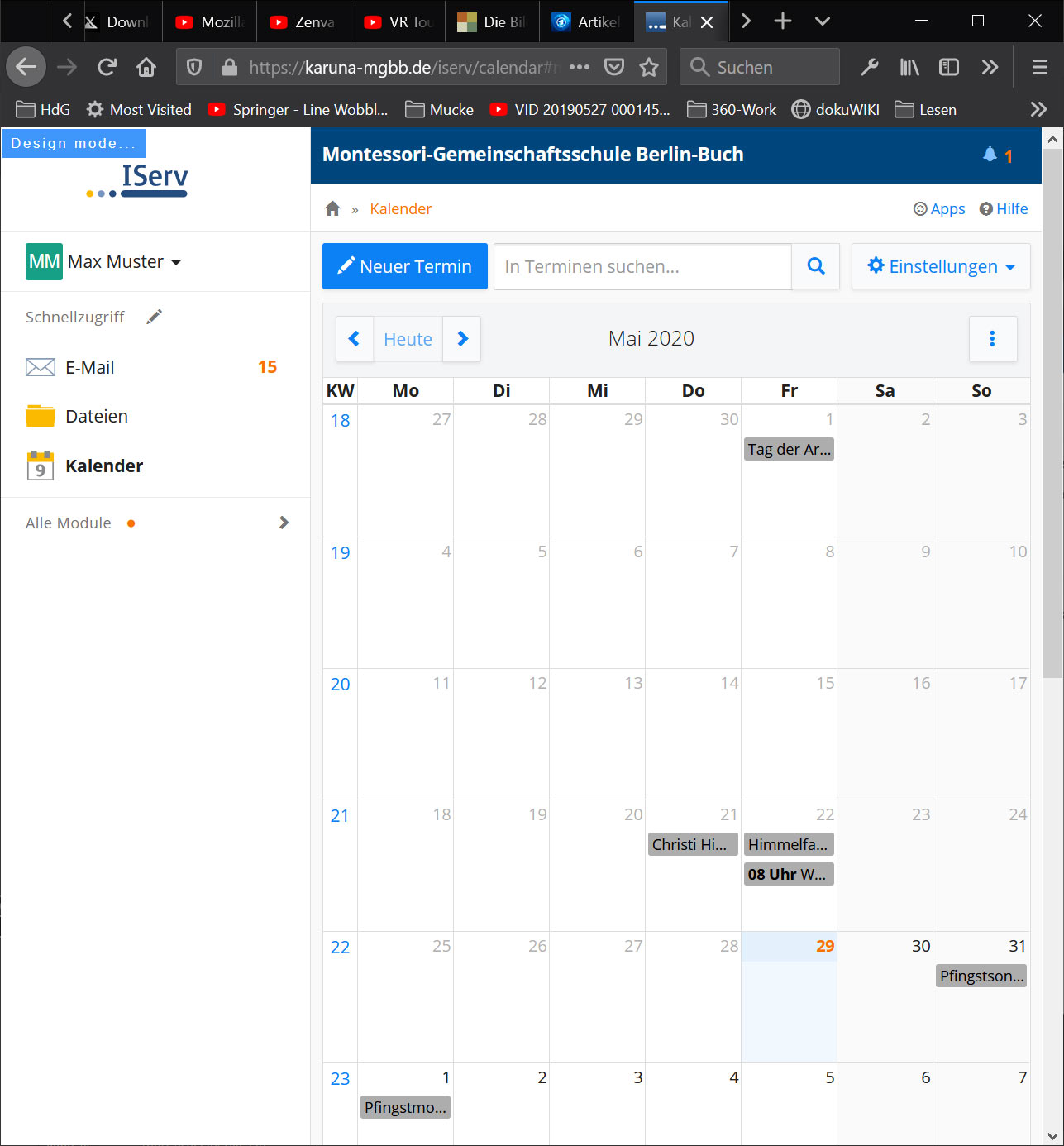Open the Pfingstson... event
This screenshot has width=1064, height=1146.
tap(981, 976)
